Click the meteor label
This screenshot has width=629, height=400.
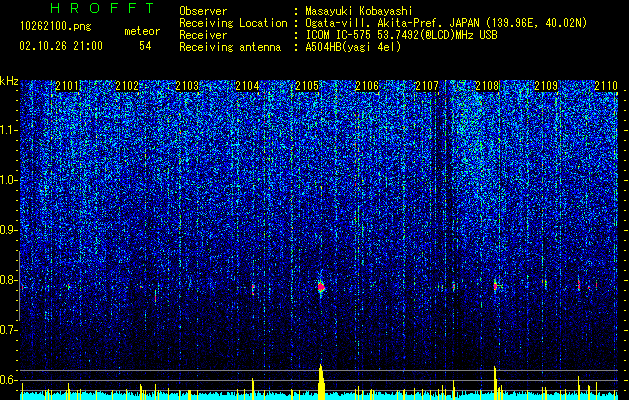point(142,31)
